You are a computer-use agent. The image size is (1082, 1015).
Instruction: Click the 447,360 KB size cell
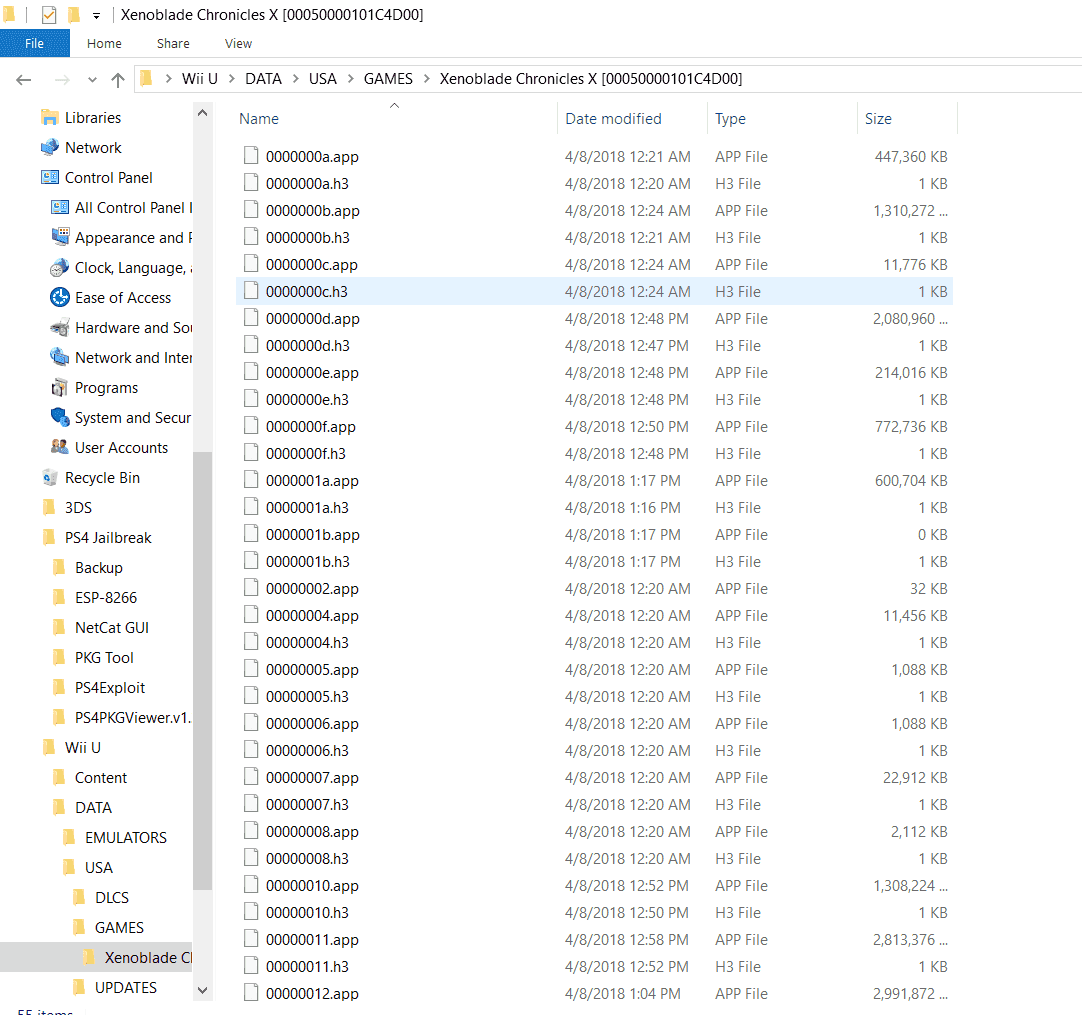tap(911, 157)
